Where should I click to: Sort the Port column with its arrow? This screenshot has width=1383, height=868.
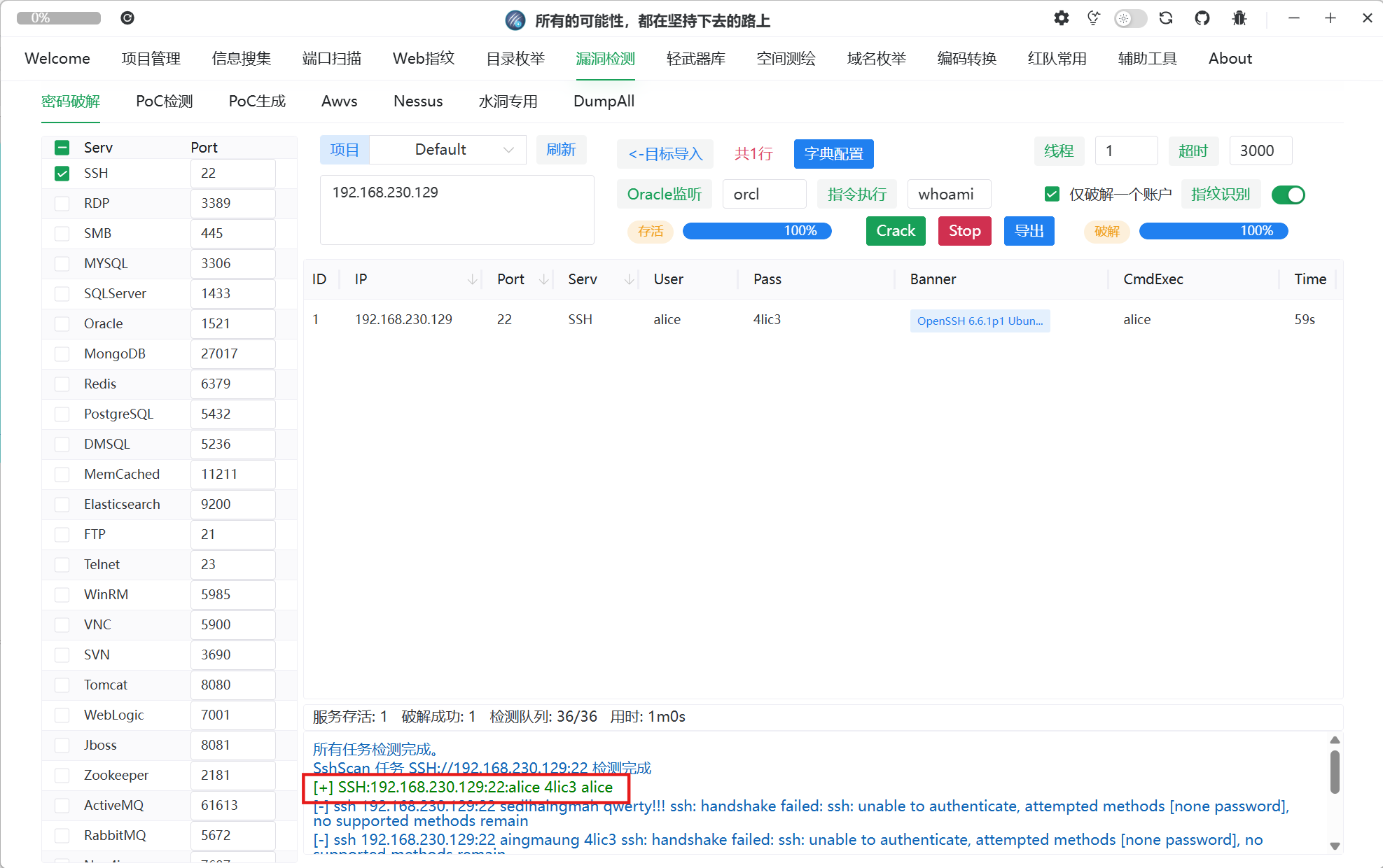click(544, 279)
